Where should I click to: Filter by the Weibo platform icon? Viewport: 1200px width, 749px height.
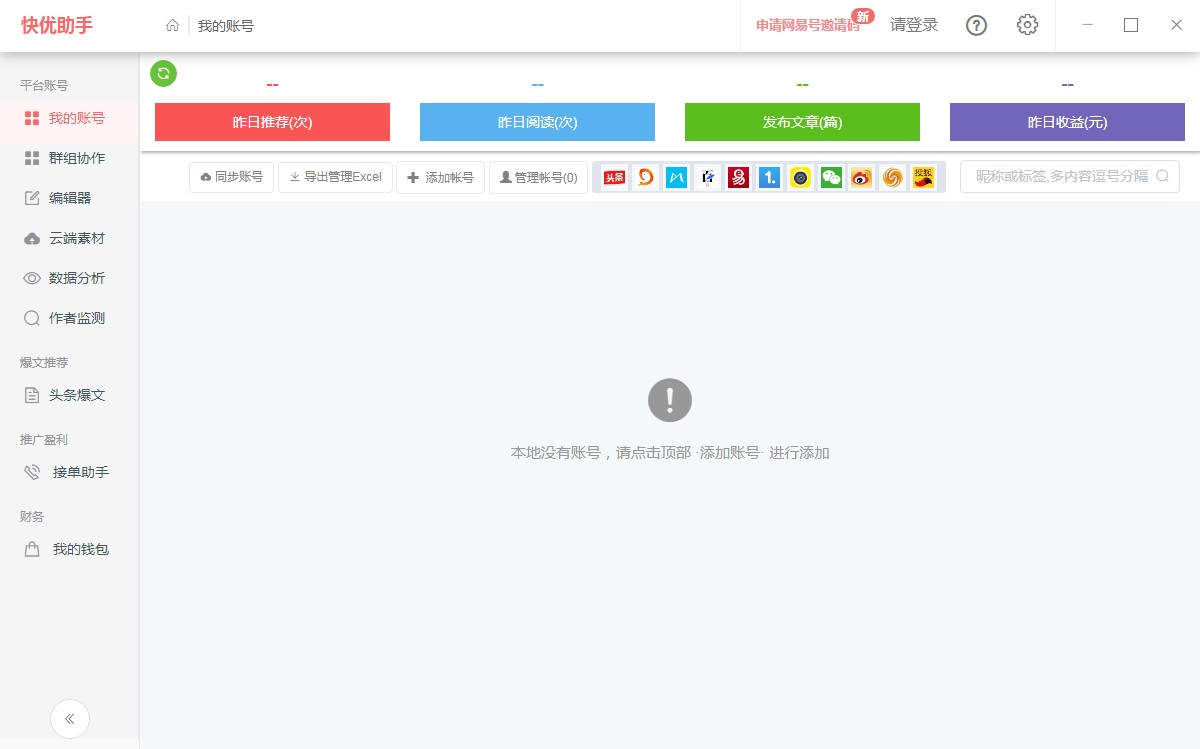[x=861, y=177]
